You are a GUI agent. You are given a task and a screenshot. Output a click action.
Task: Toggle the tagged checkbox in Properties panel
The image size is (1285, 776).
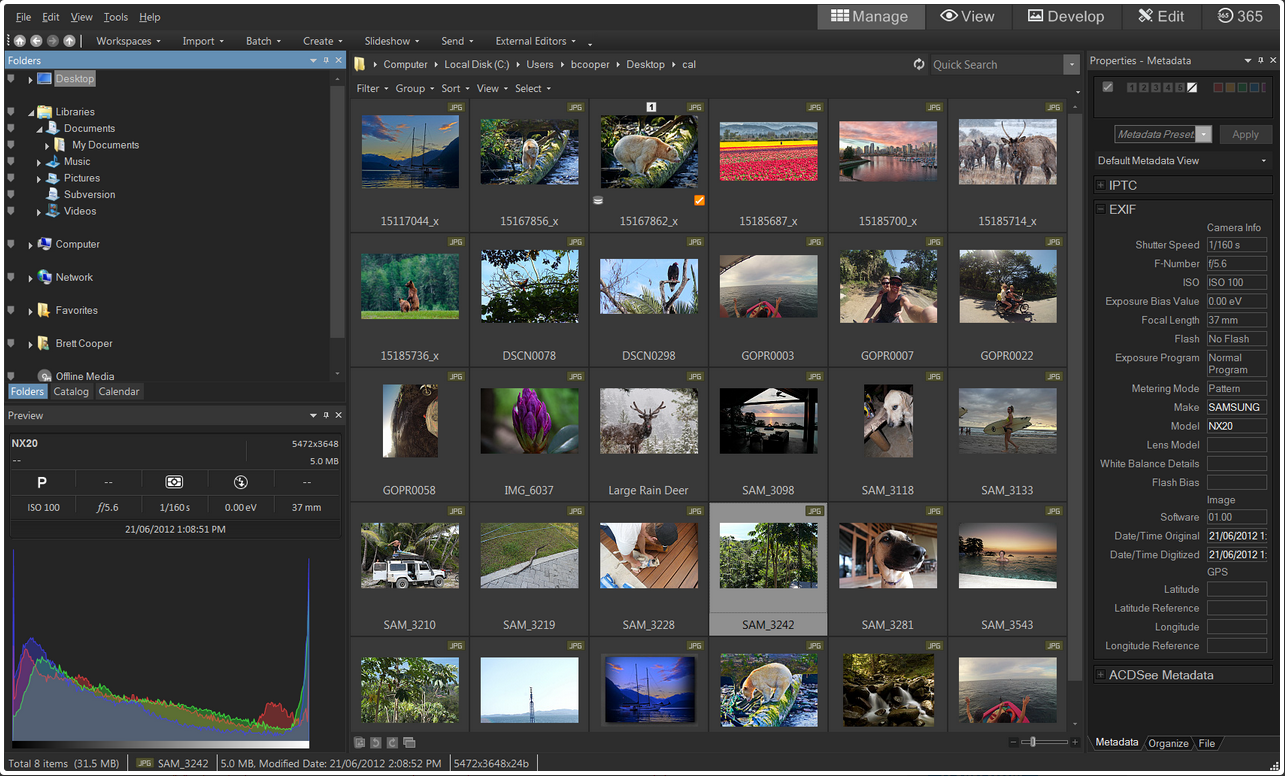pos(1107,88)
